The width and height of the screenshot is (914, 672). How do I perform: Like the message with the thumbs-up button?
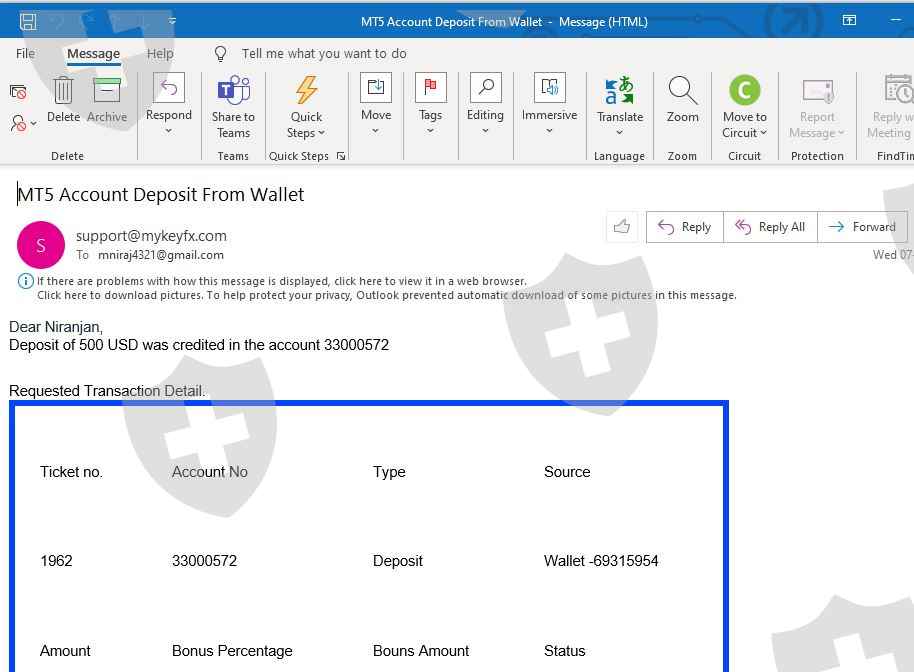click(622, 227)
